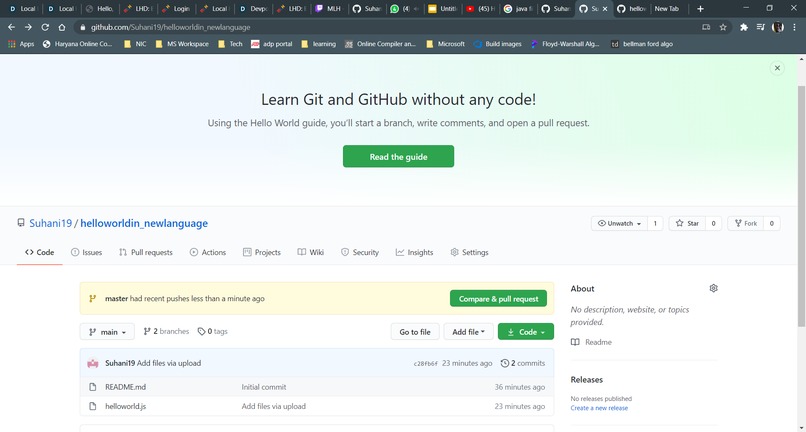Click the page vertical scrollbar thumb
Image resolution: width=806 pixels, height=432 pixels.
click(x=801, y=206)
